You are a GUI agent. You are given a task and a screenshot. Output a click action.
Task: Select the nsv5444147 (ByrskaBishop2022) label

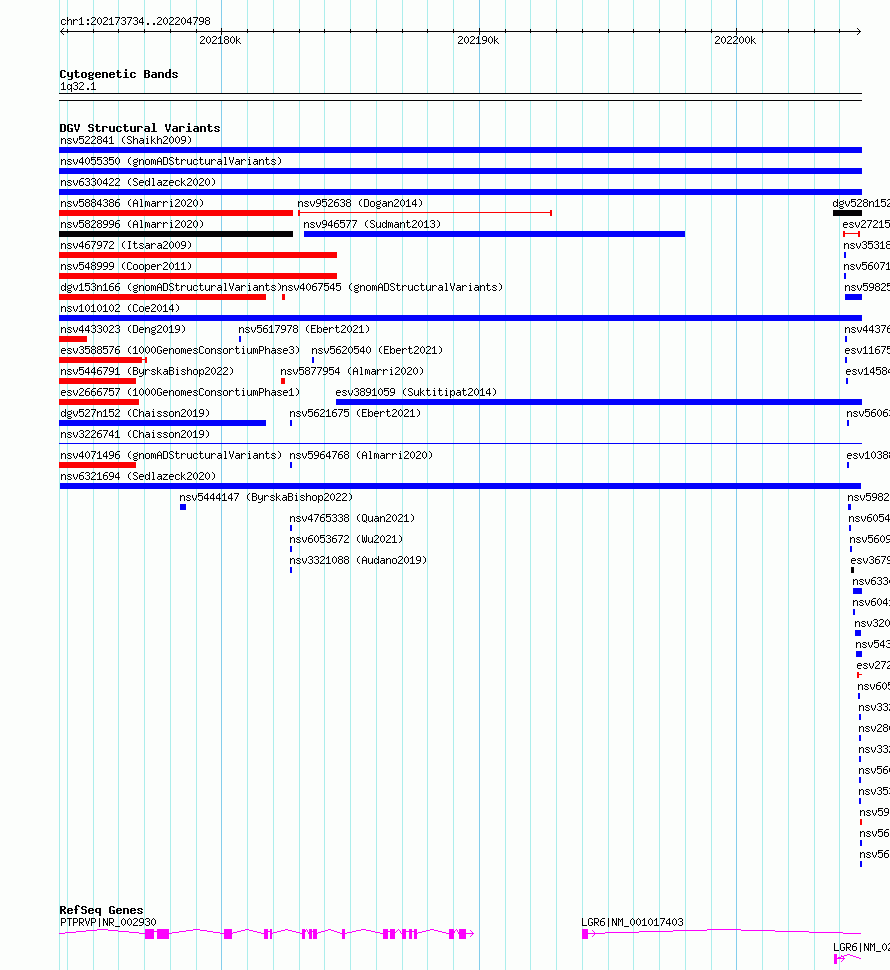pos(266,498)
